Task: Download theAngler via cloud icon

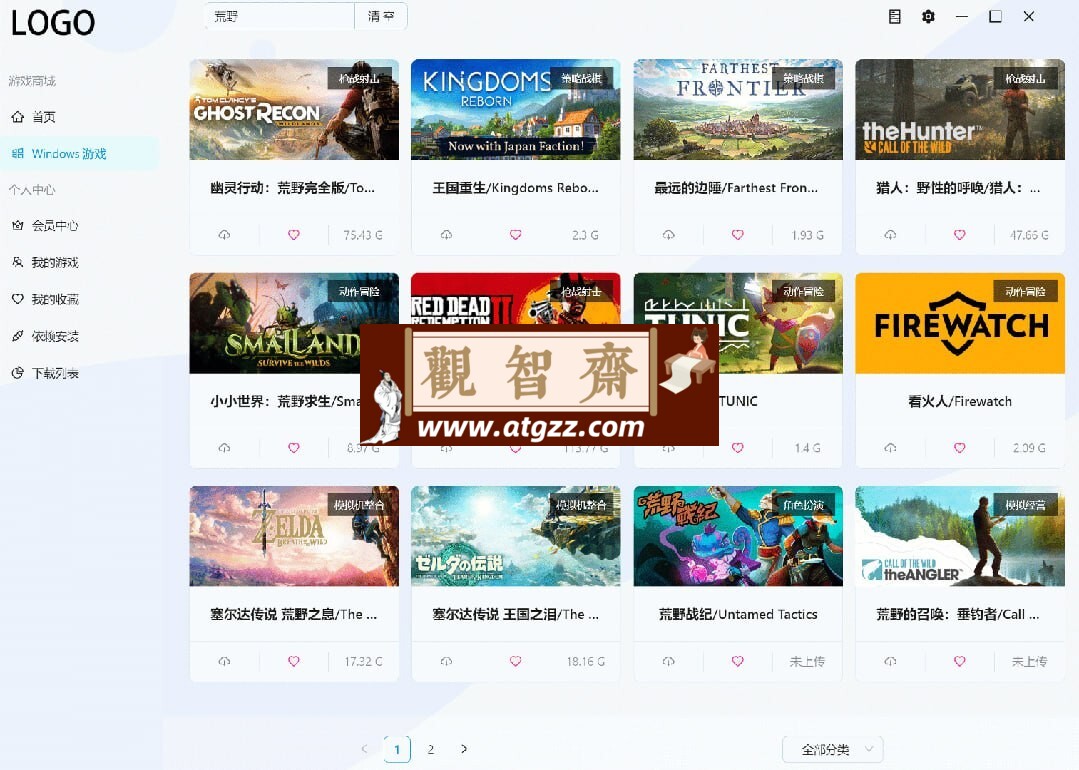Action: pos(890,661)
